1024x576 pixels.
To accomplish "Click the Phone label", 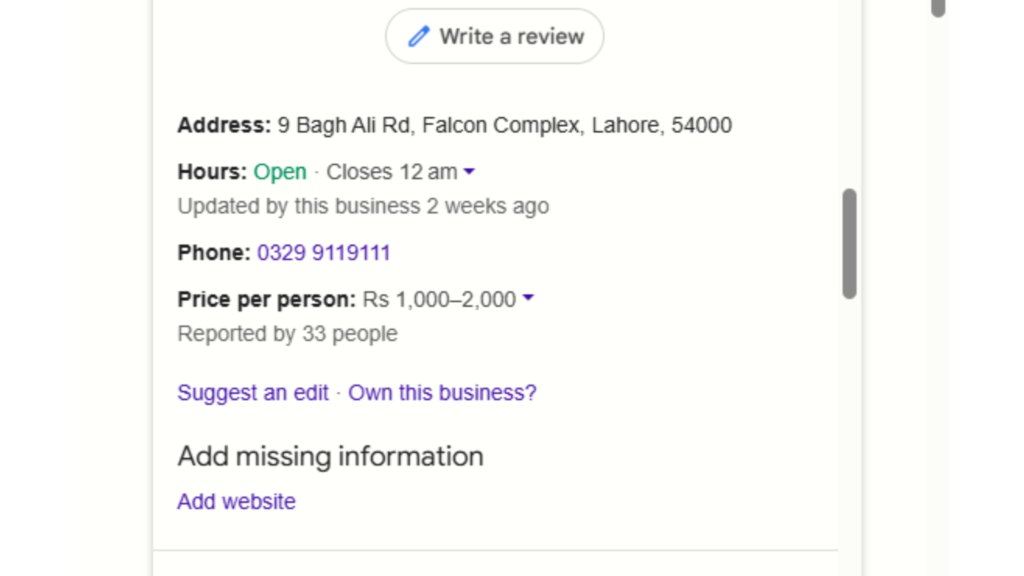I will (x=212, y=252).
